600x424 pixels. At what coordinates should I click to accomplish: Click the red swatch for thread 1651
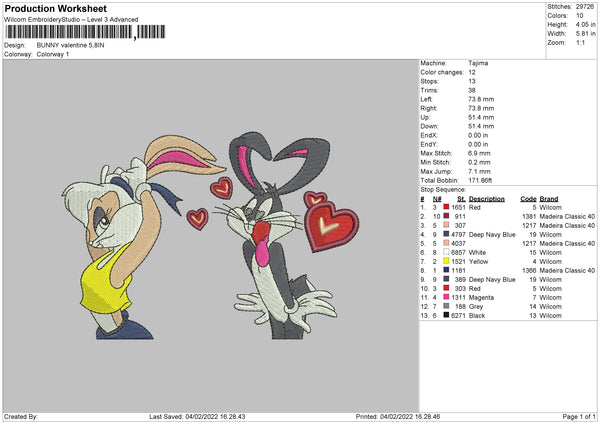pyautogui.click(x=446, y=207)
